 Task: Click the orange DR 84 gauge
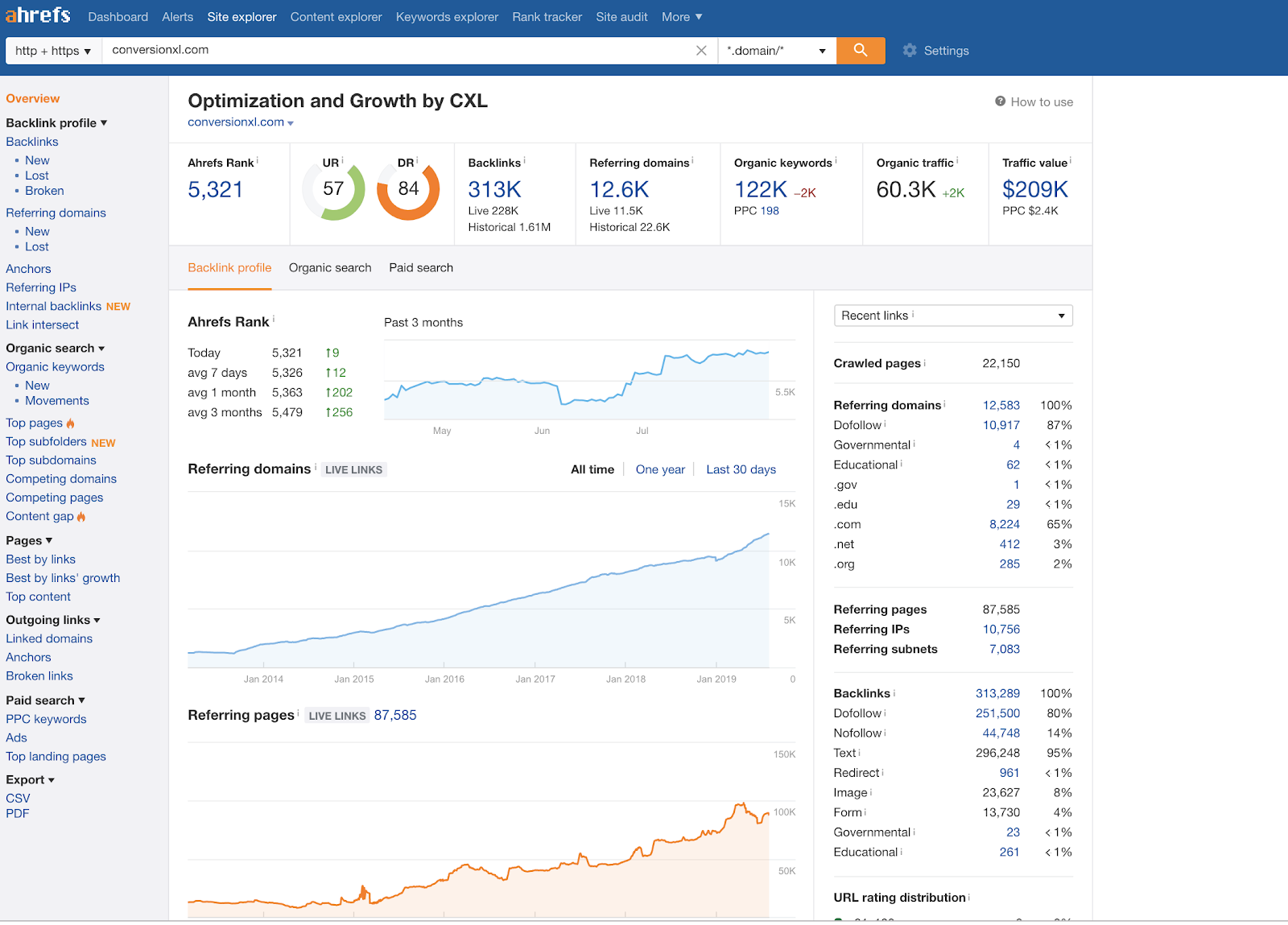pyautogui.click(x=408, y=190)
